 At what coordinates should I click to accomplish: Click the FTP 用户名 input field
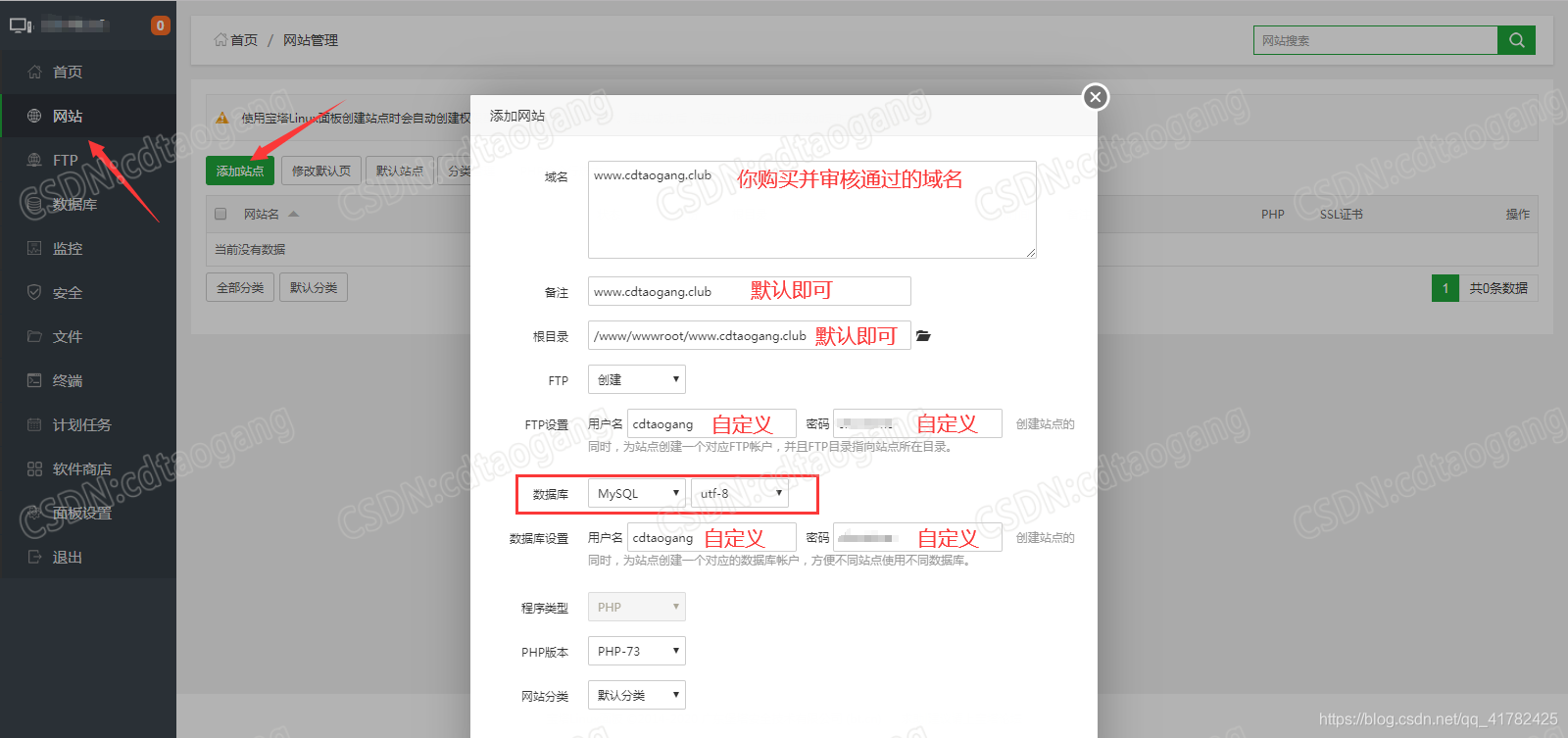[x=711, y=423]
